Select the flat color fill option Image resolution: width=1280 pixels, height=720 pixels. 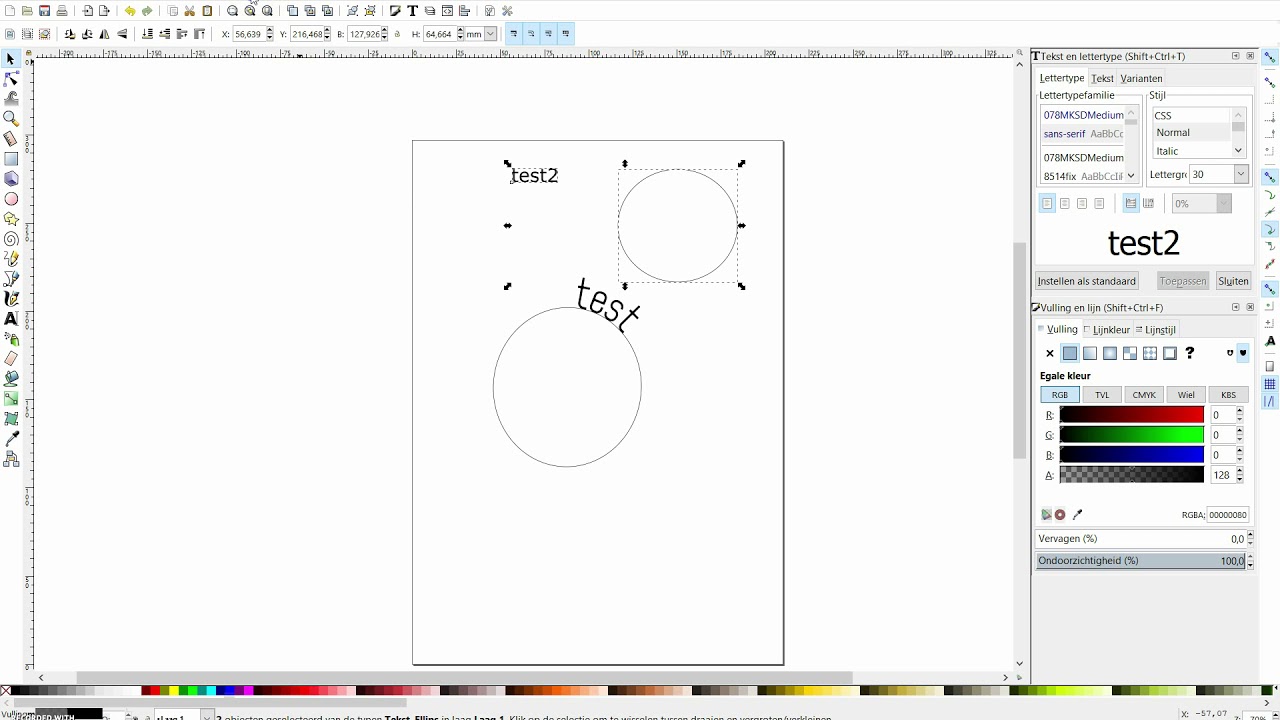[1070, 353]
